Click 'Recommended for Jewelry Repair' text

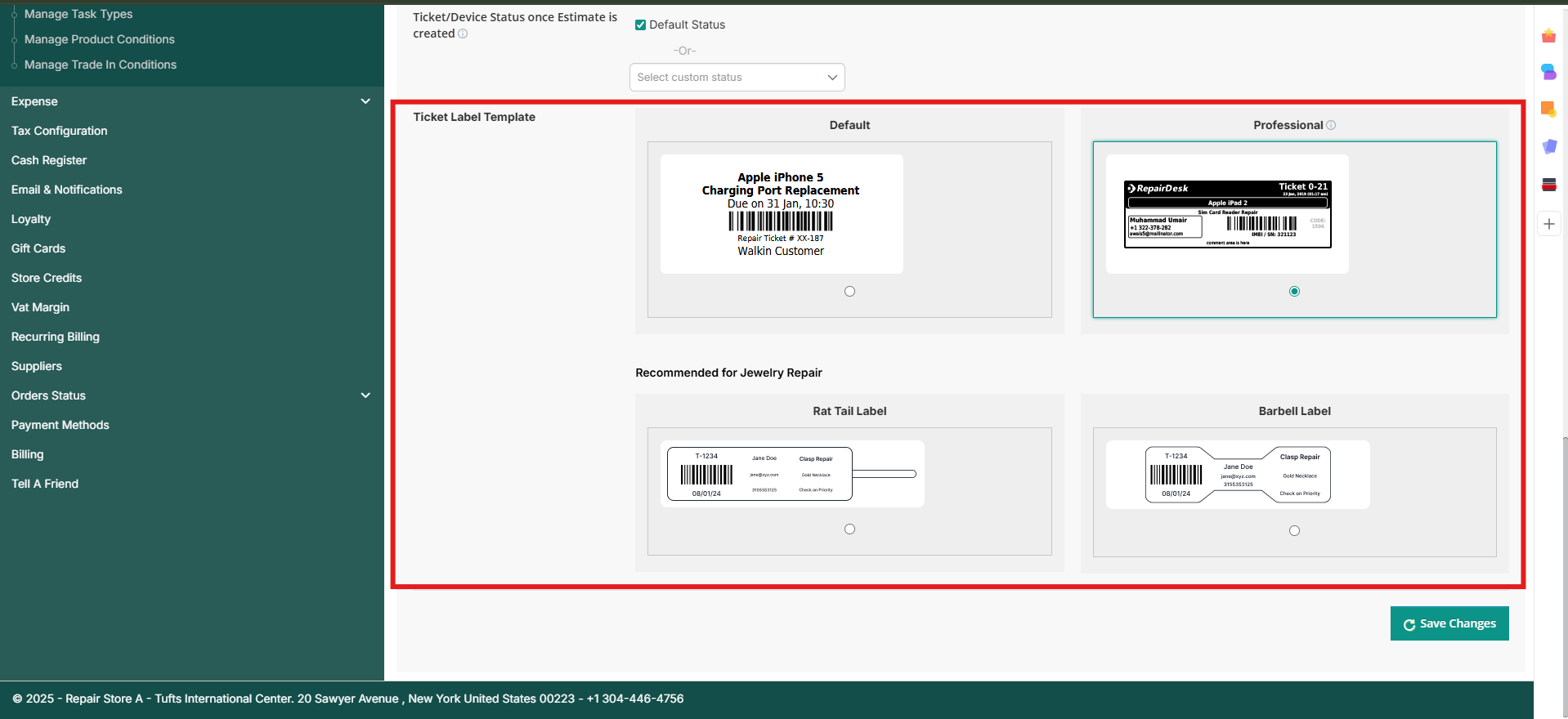728,373
